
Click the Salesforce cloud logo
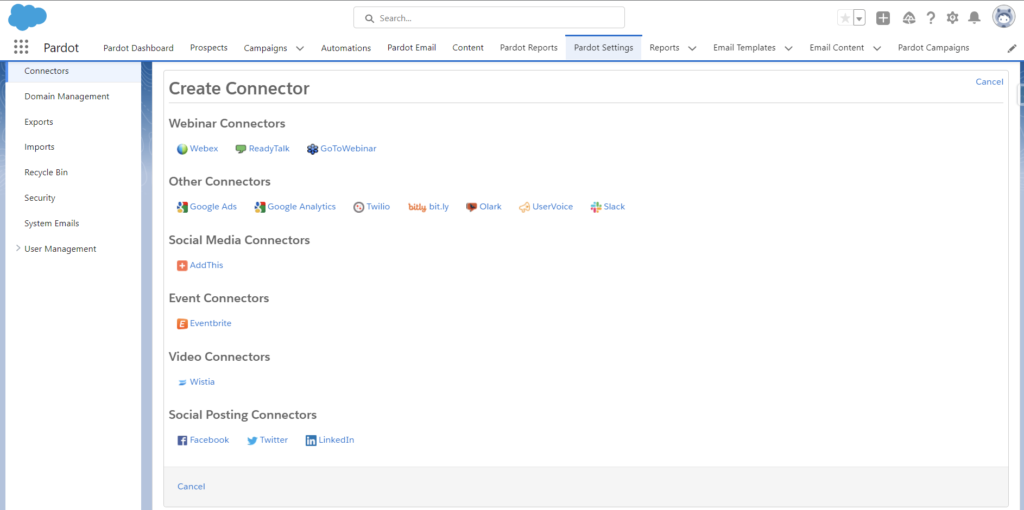tap(27, 17)
